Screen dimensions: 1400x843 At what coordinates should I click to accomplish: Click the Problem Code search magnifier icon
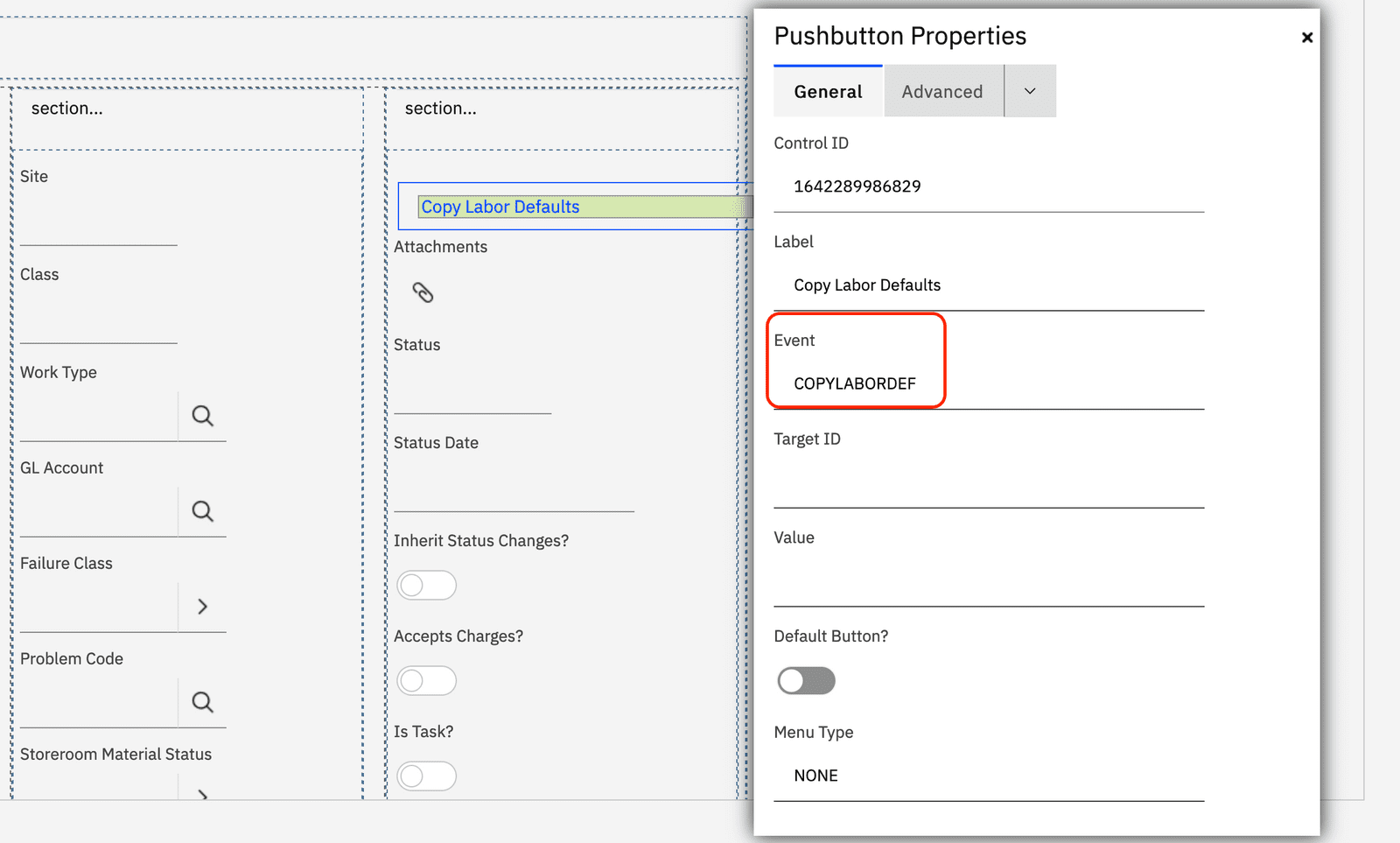point(202,702)
